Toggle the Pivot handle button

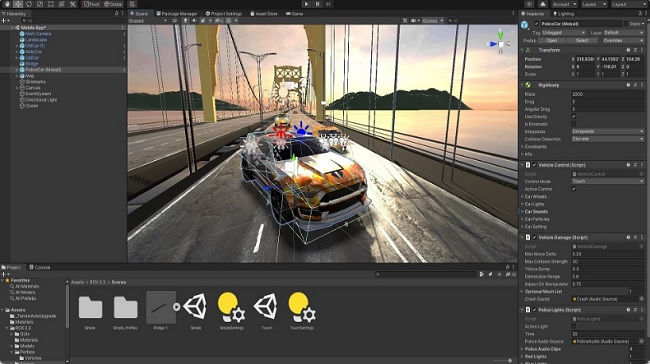coord(91,4)
